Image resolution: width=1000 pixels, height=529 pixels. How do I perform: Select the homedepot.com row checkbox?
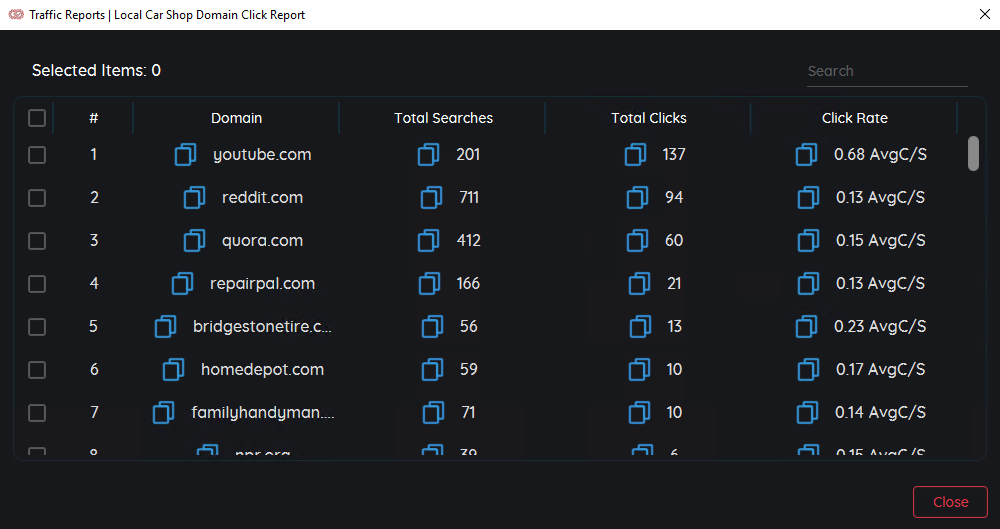[37, 369]
